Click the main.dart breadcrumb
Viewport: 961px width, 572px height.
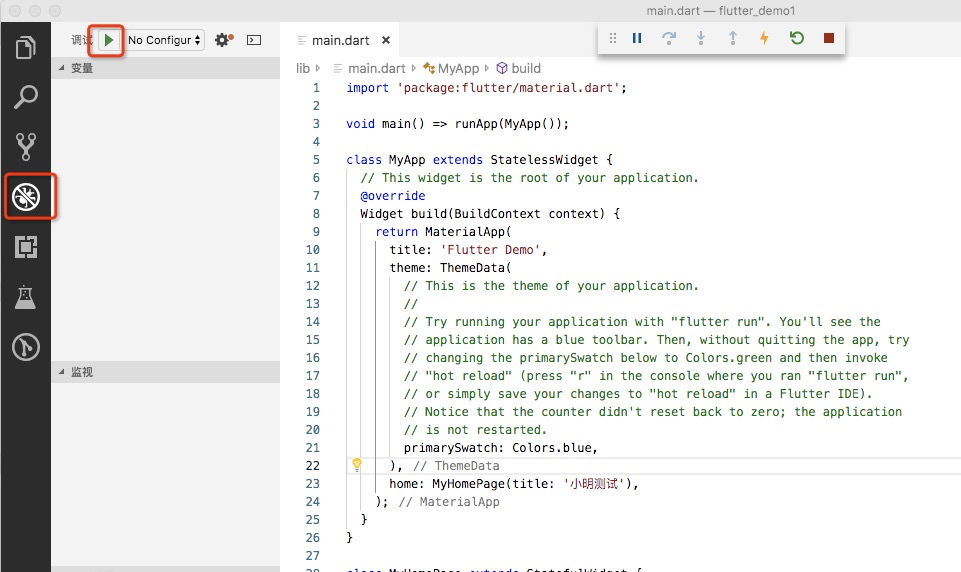(376, 68)
